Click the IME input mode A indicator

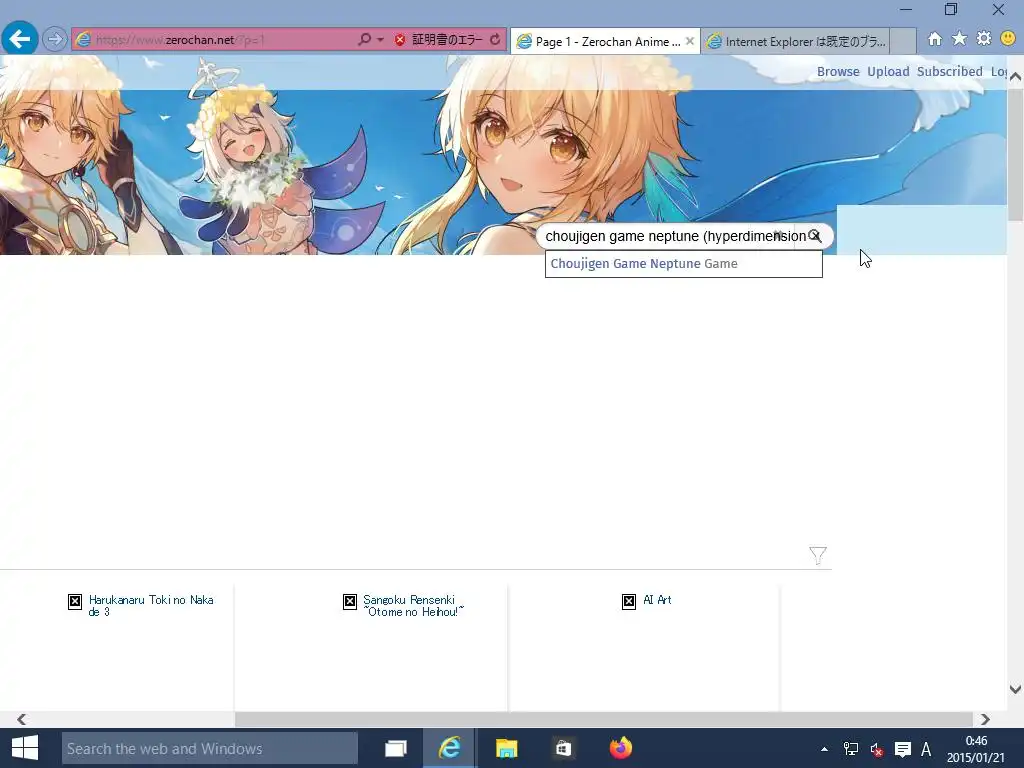tap(926, 749)
